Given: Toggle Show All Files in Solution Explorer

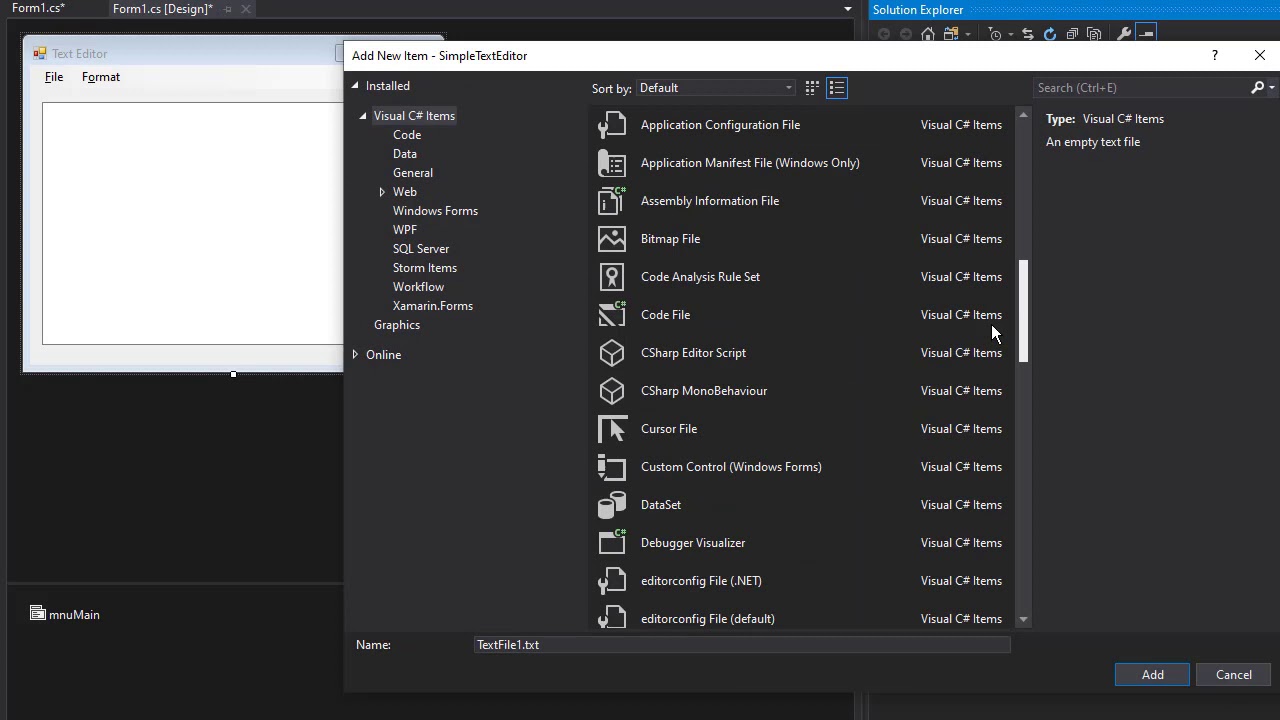Looking at the screenshot, I should pyautogui.click(x=1094, y=34).
